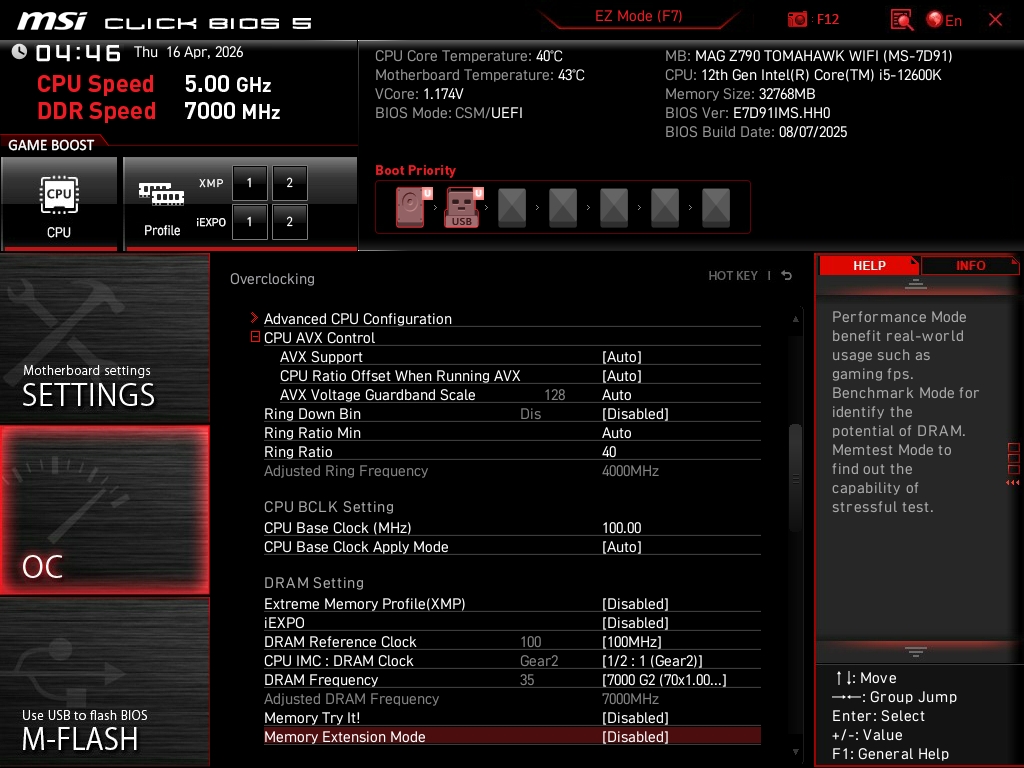Image resolution: width=1024 pixels, height=768 pixels.
Task: Open the OC overclocking section
Action: 104,511
